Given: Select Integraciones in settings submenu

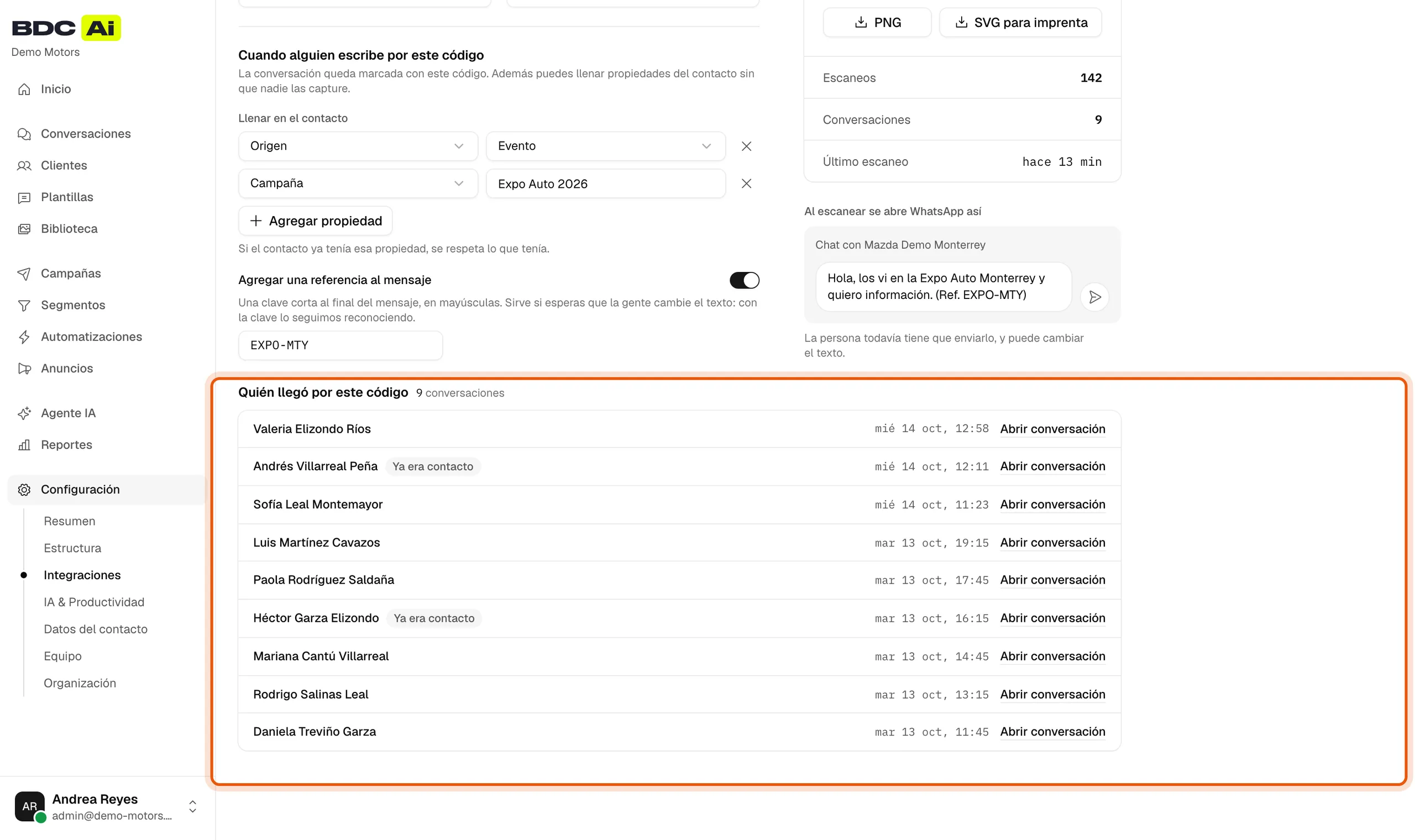Looking at the screenshot, I should (82, 576).
